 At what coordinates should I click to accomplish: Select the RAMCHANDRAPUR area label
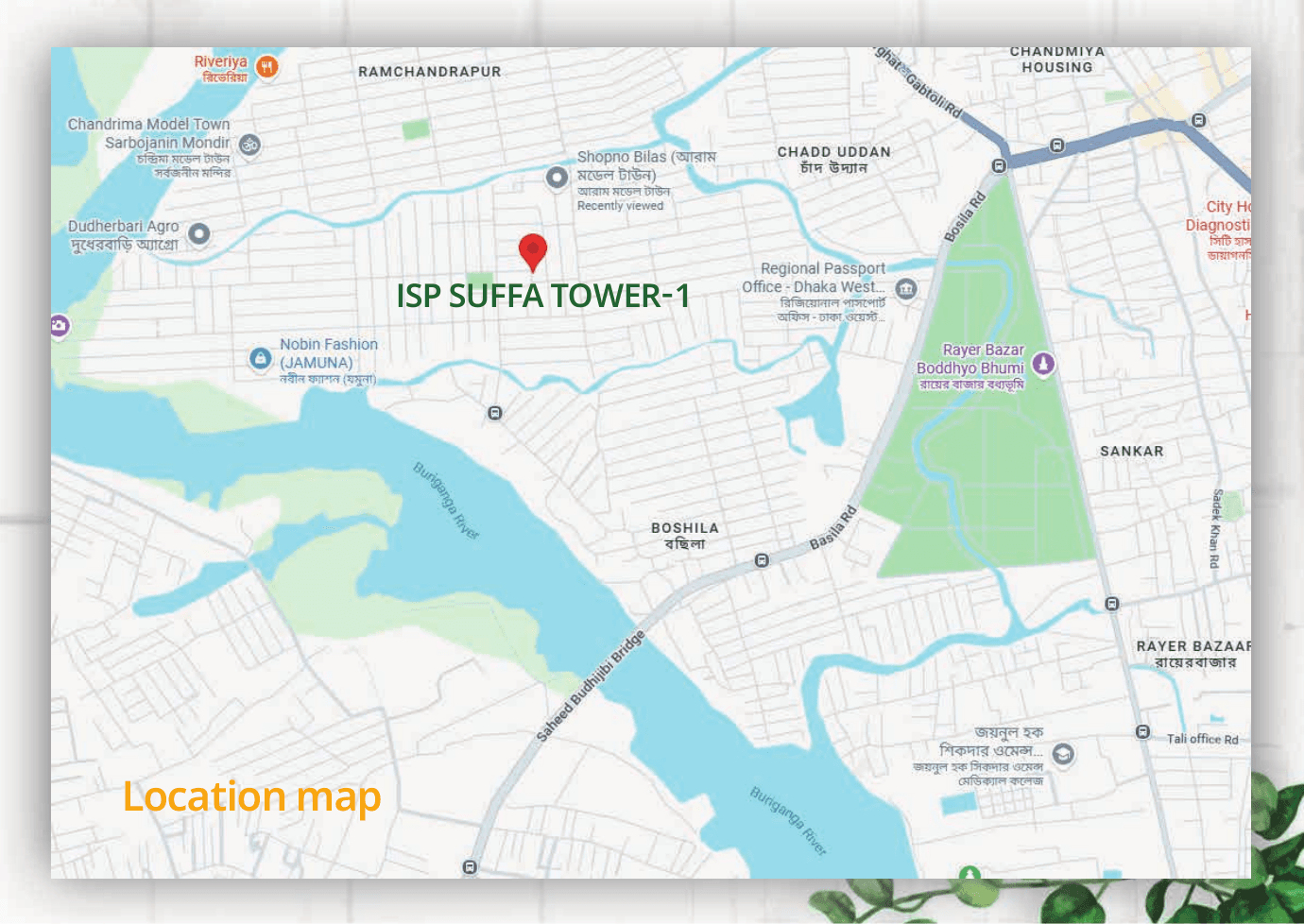click(x=430, y=72)
